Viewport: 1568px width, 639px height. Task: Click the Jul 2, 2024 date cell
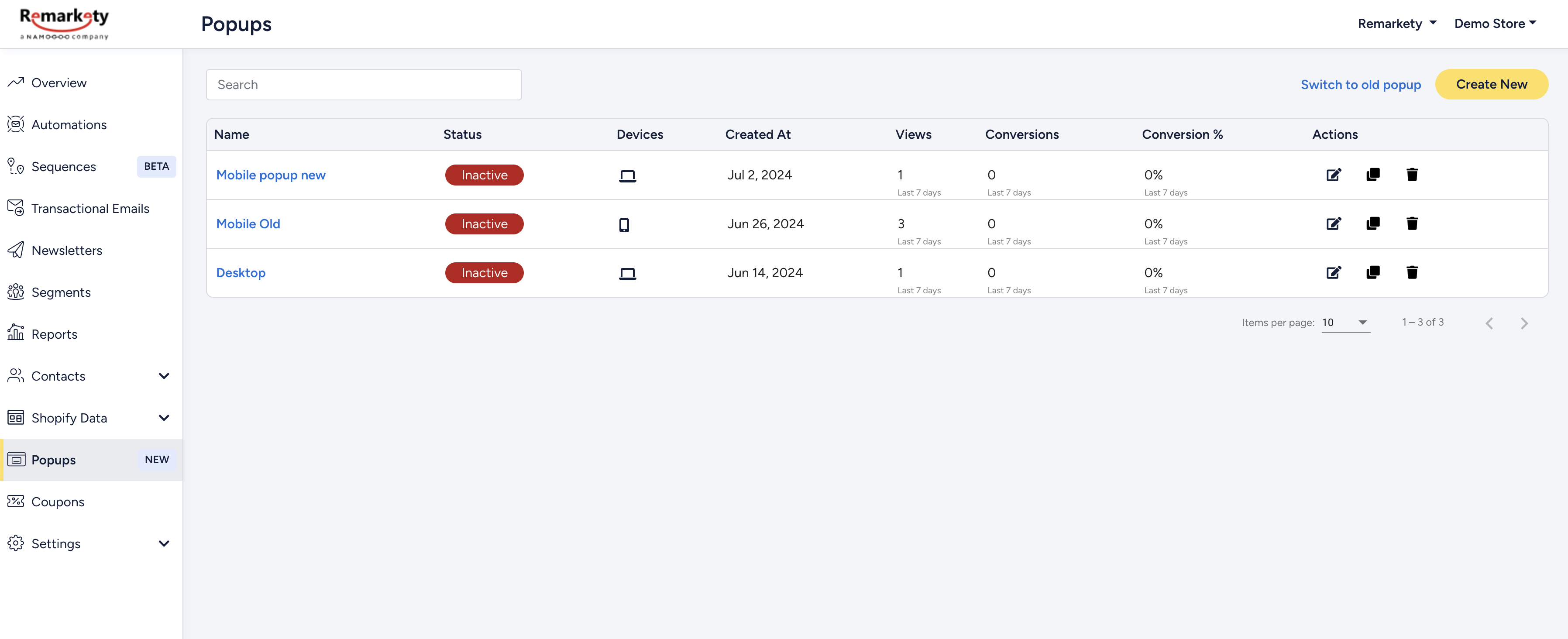(760, 175)
